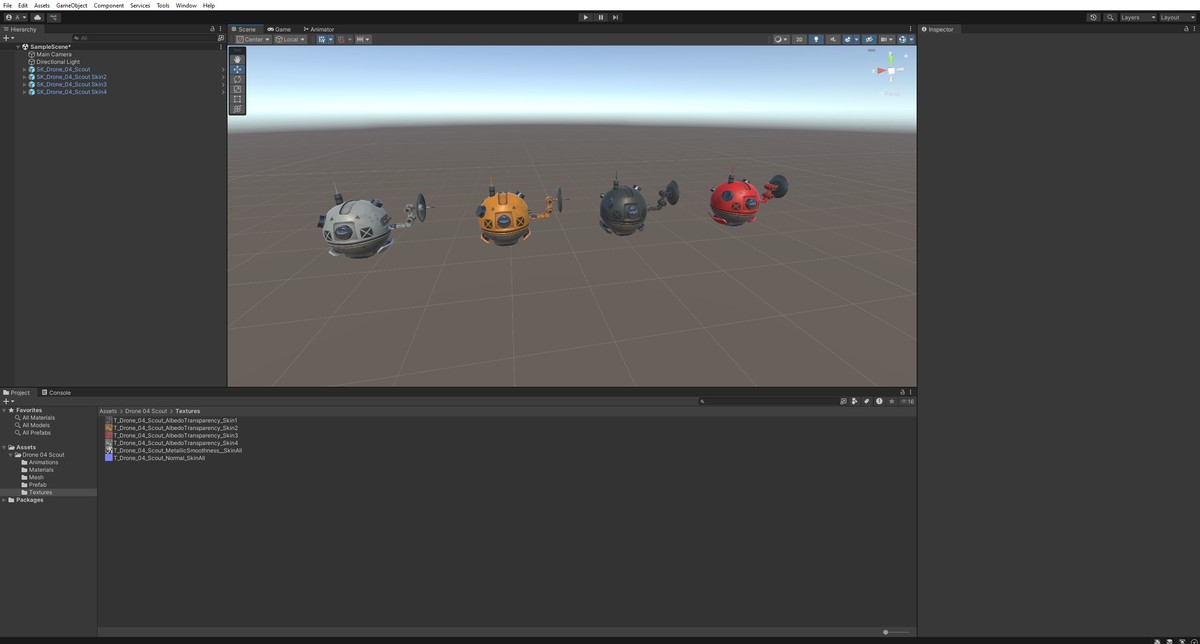Viewport: 1200px width, 644px height.
Task: Open the Undo History icon
Action: click(1093, 17)
